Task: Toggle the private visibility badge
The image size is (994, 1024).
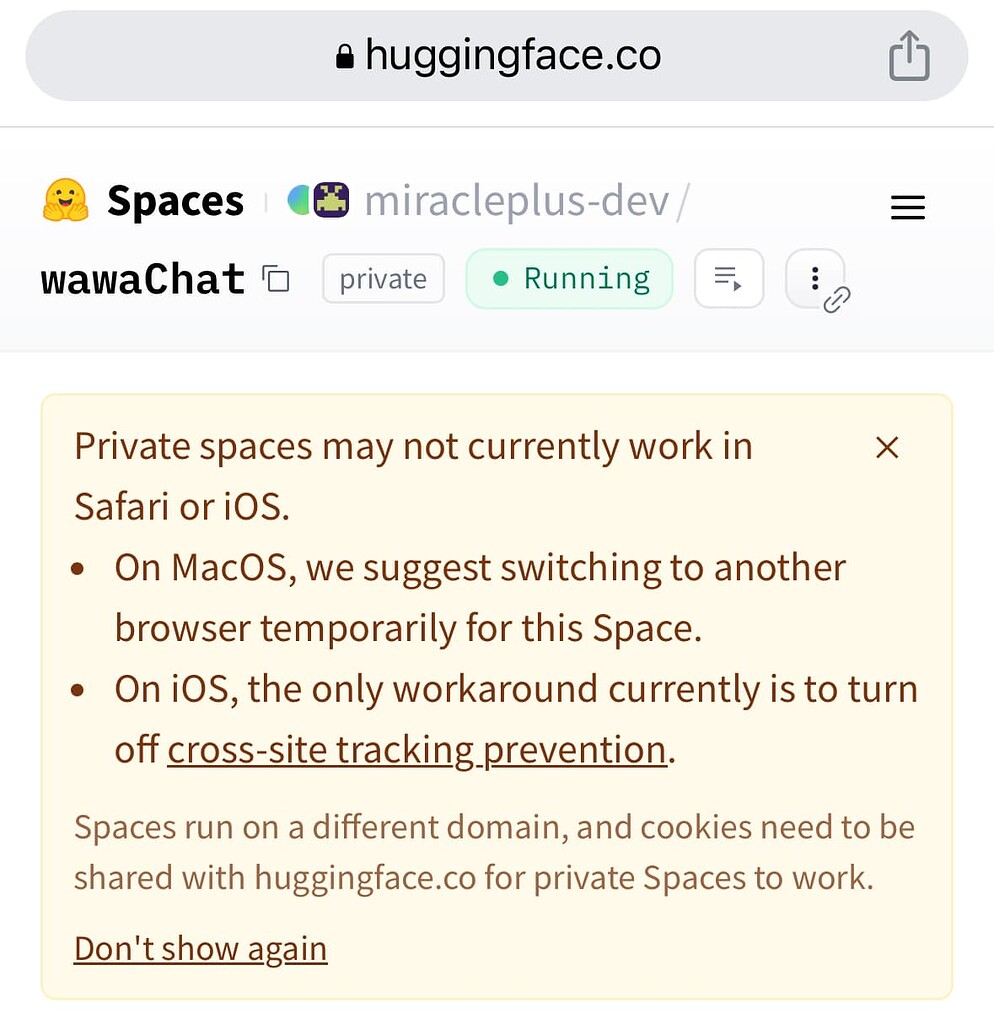Action: click(383, 279)
